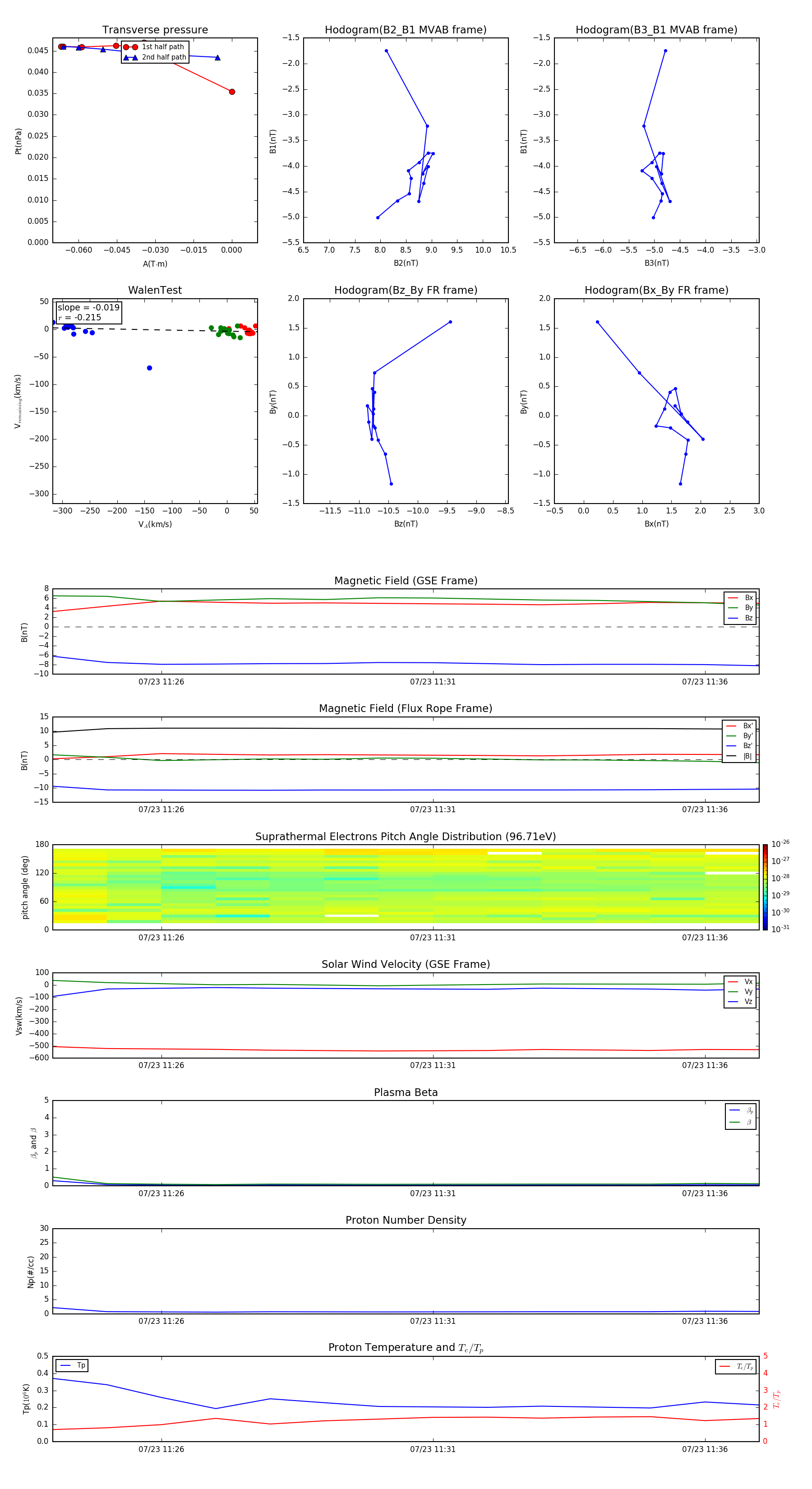Viewport: 812px width, 1489px height.
Task: Click topmost point of Bz_By FR hodogram
Action: point(450,322)
